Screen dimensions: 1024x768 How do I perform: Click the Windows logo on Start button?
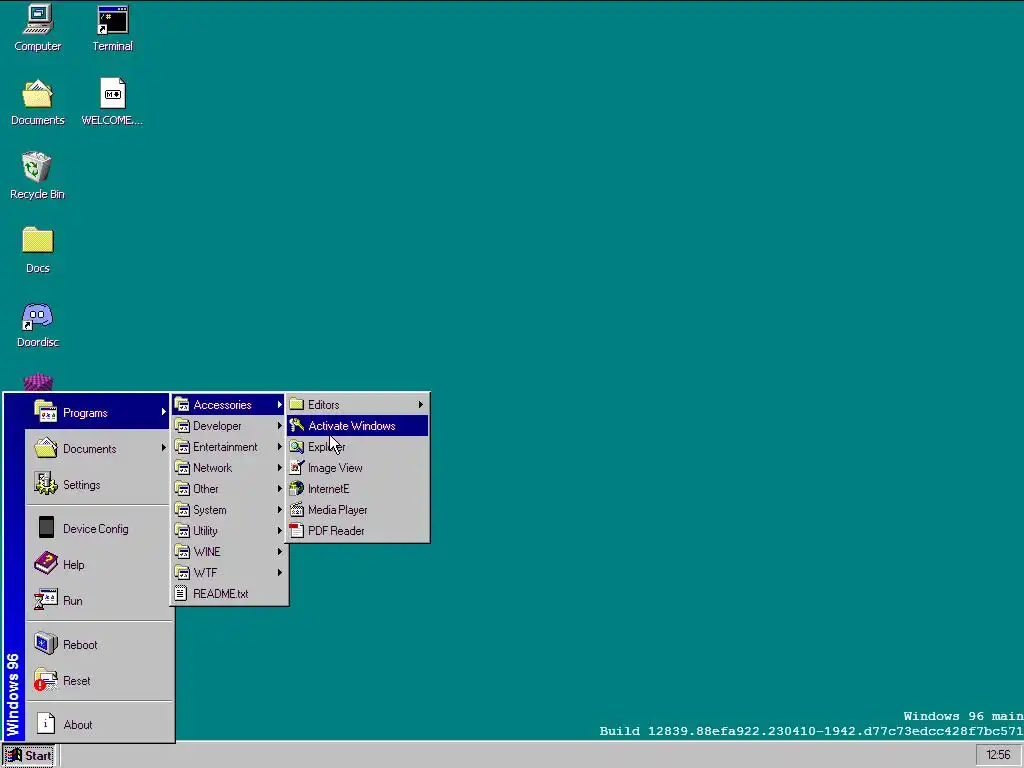click(x=14, y=756)
